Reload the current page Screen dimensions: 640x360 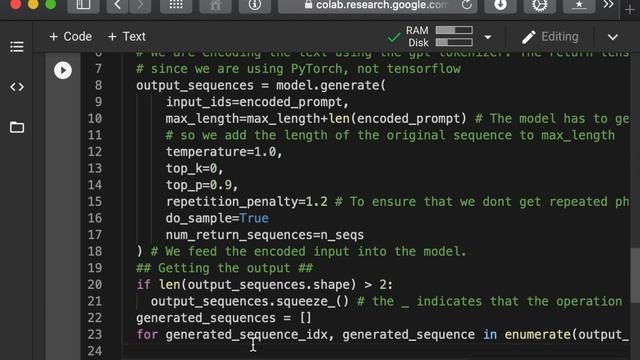pos(467,5)
